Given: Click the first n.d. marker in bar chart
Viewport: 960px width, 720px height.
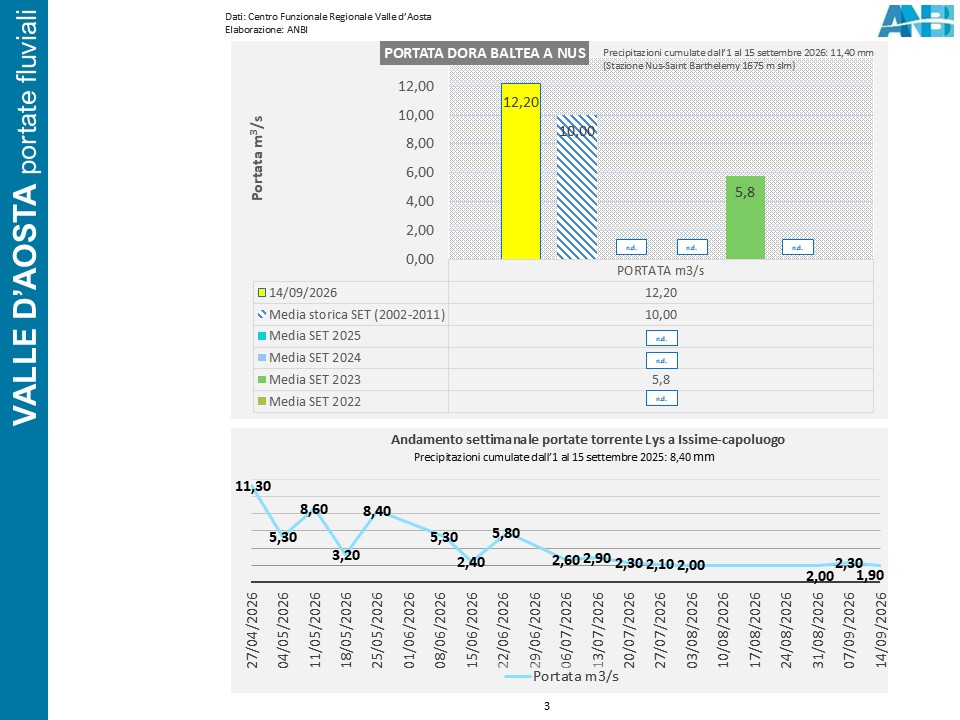Looking at the screenshot, I should coord(631,247).
